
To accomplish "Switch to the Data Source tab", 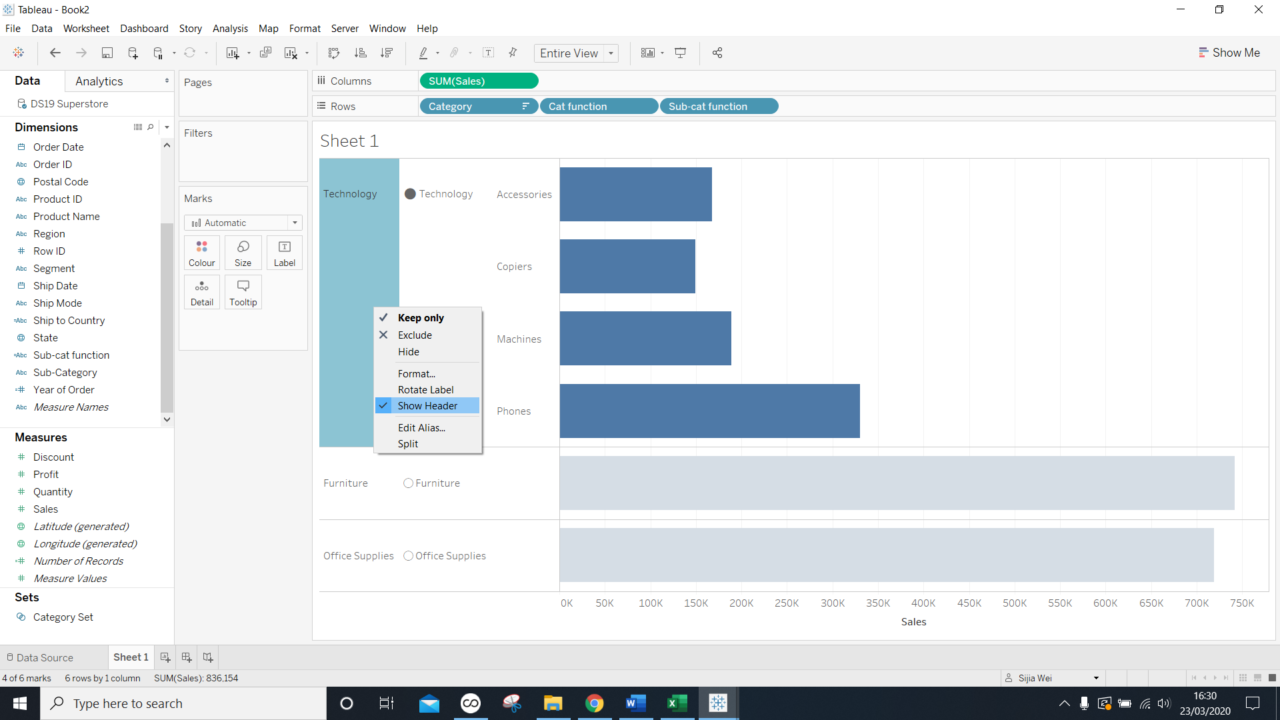I will coord(47,657).
